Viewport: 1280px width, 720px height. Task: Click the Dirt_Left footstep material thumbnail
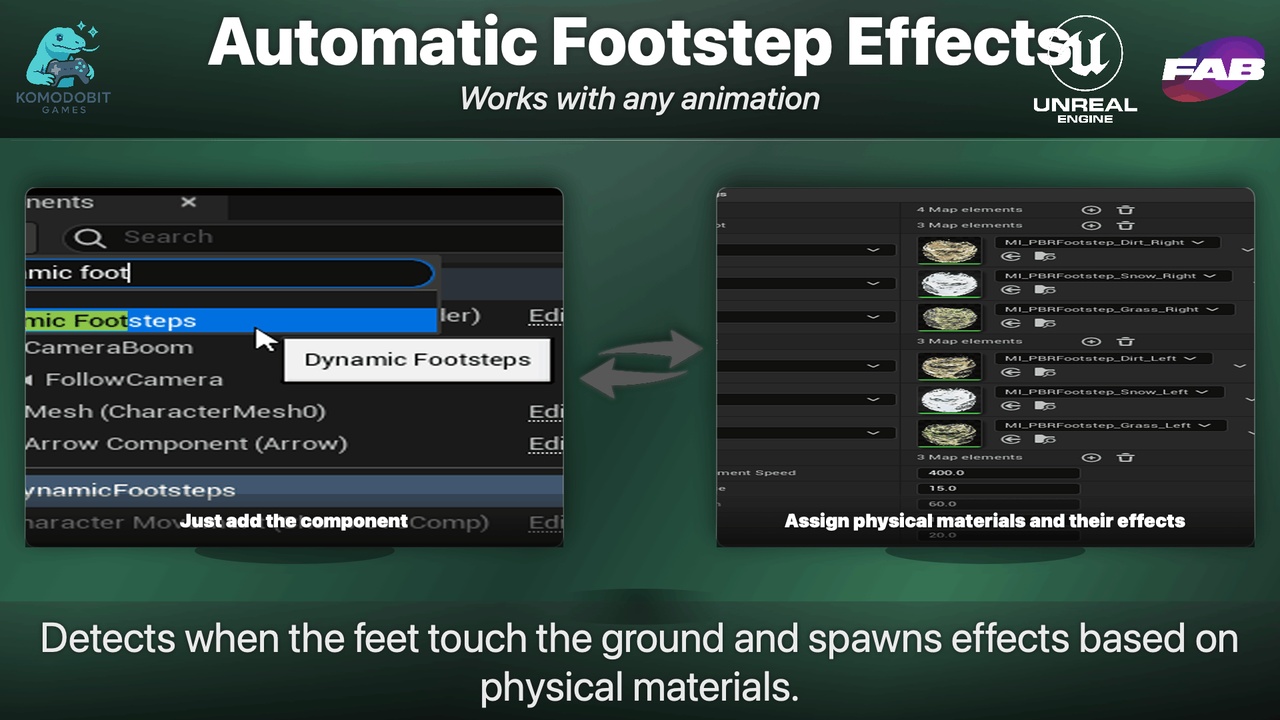click(x=950, y=367)
